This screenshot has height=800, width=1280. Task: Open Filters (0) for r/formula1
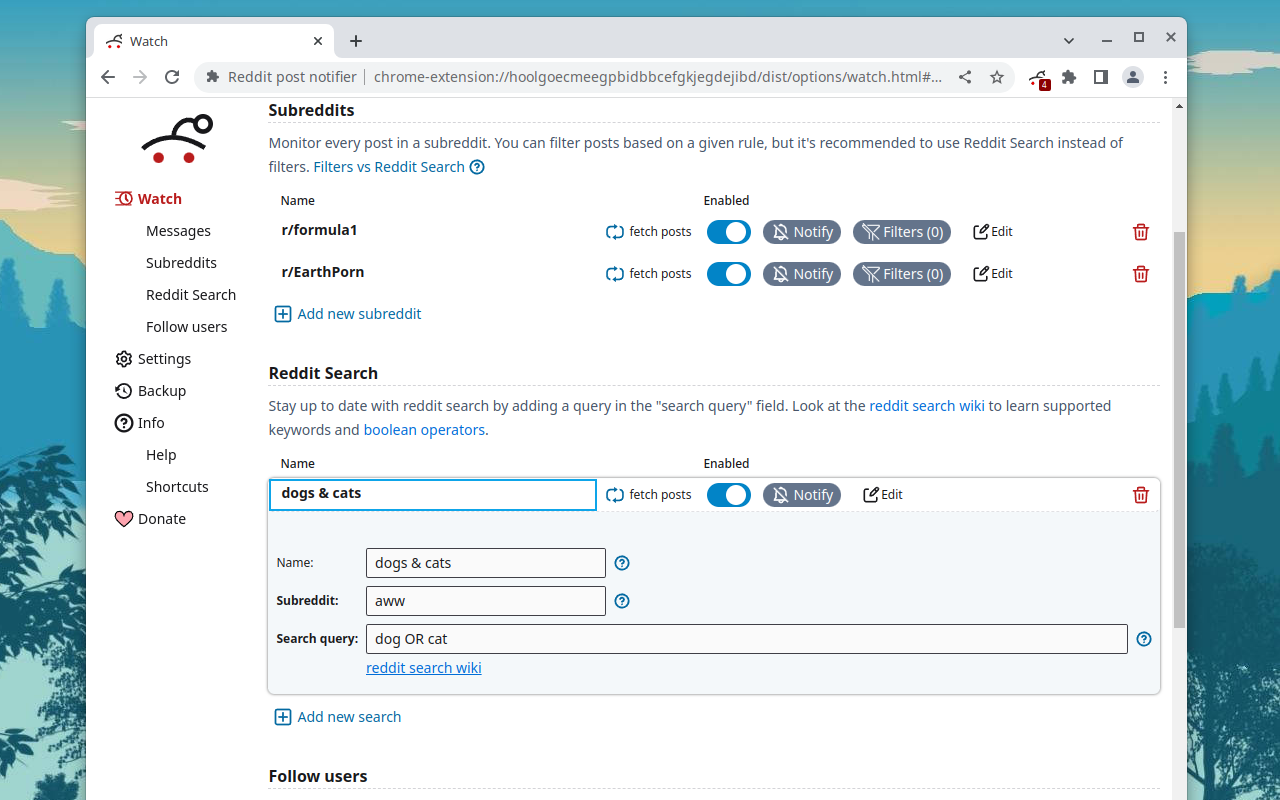(x=902, y=232)
